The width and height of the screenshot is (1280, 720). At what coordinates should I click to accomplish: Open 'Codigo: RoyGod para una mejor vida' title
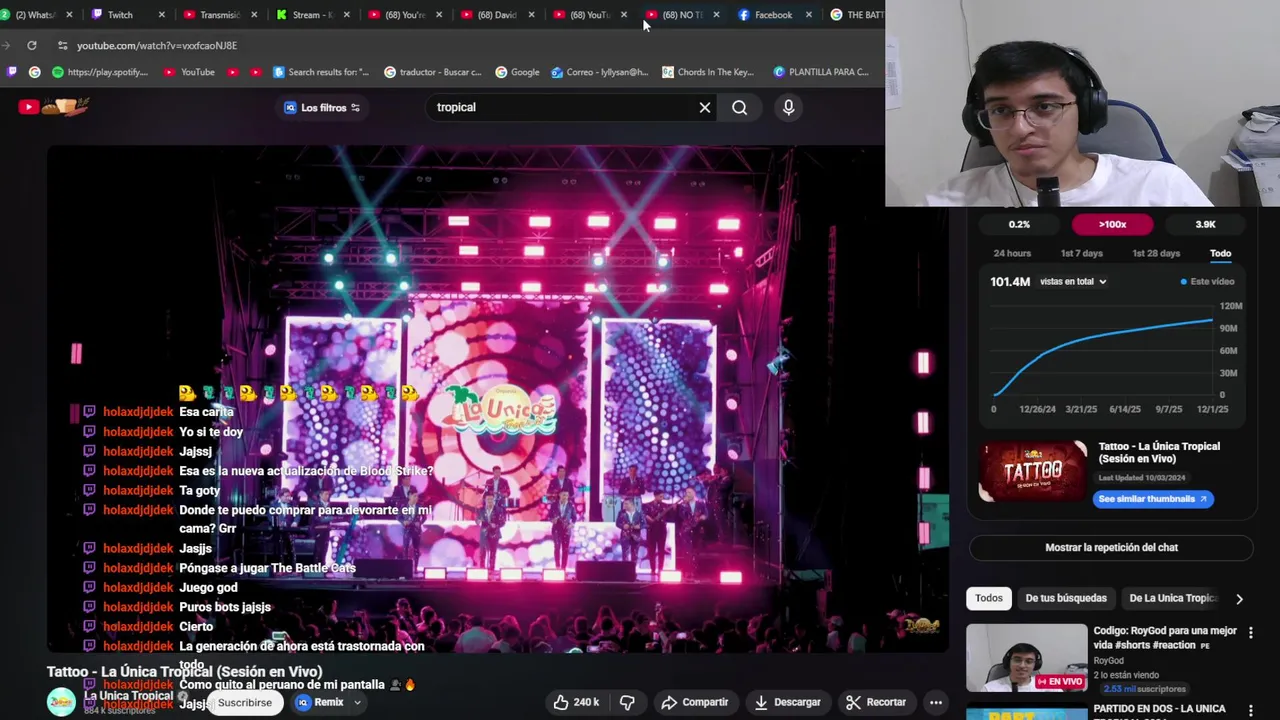point(1165,638)
